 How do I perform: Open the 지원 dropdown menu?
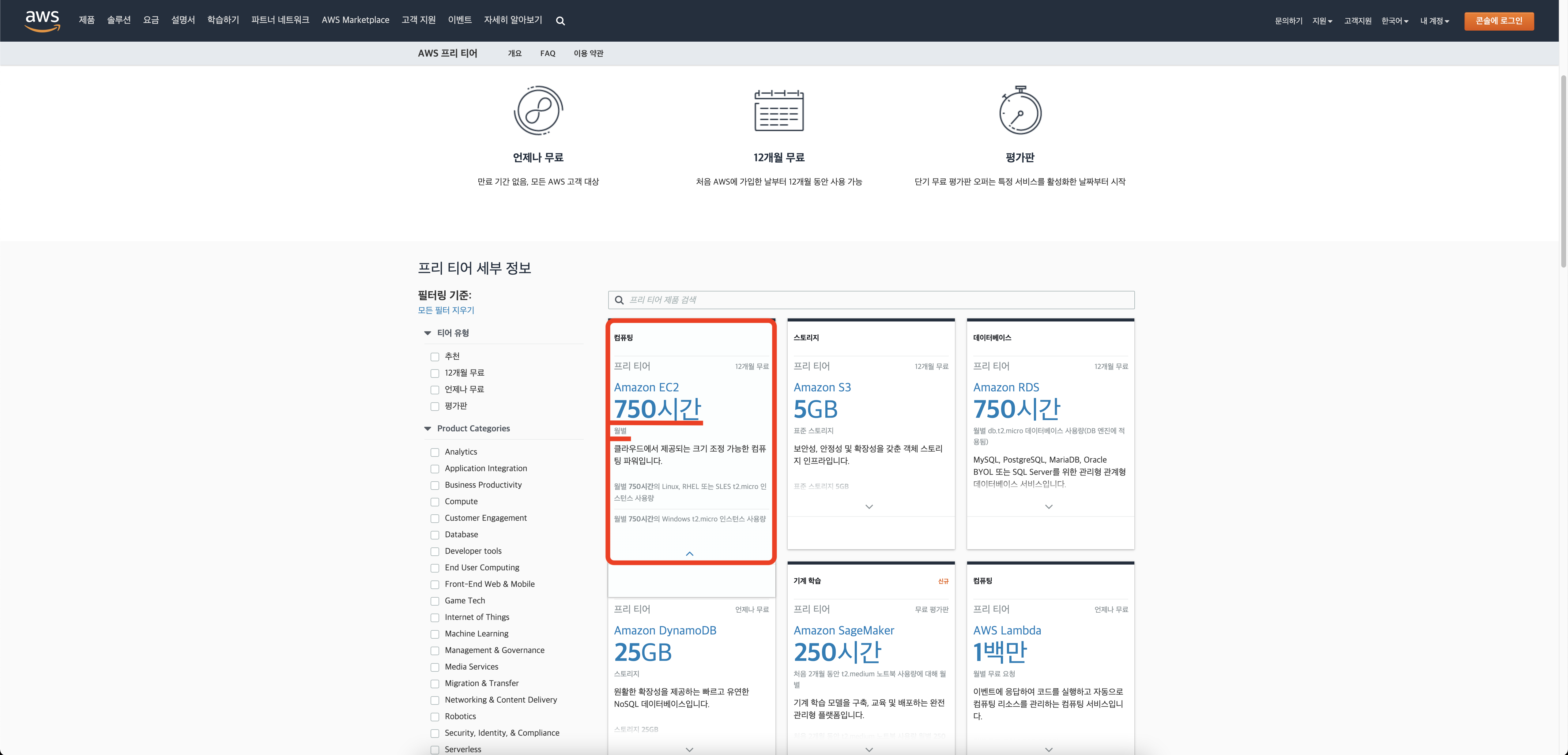(x=1322, y=21)
